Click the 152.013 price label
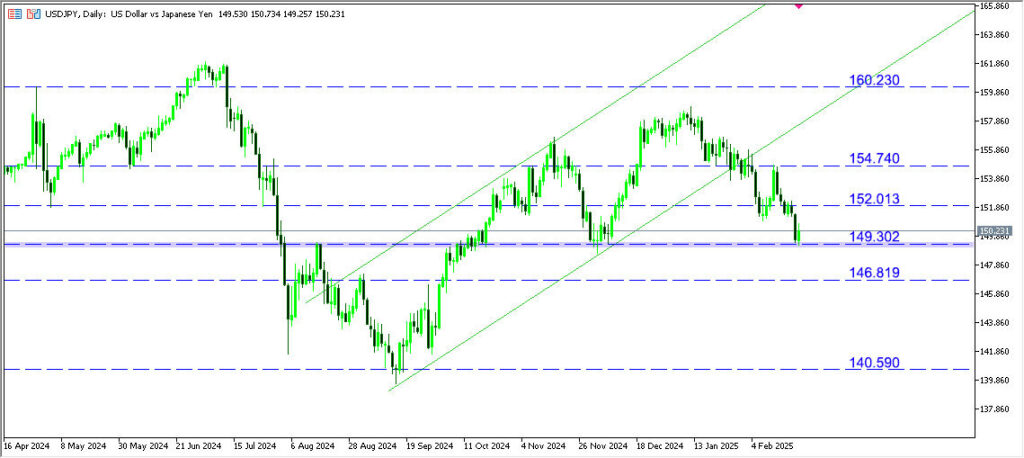Screen dimensions: 1024x458 pos(876,198)
